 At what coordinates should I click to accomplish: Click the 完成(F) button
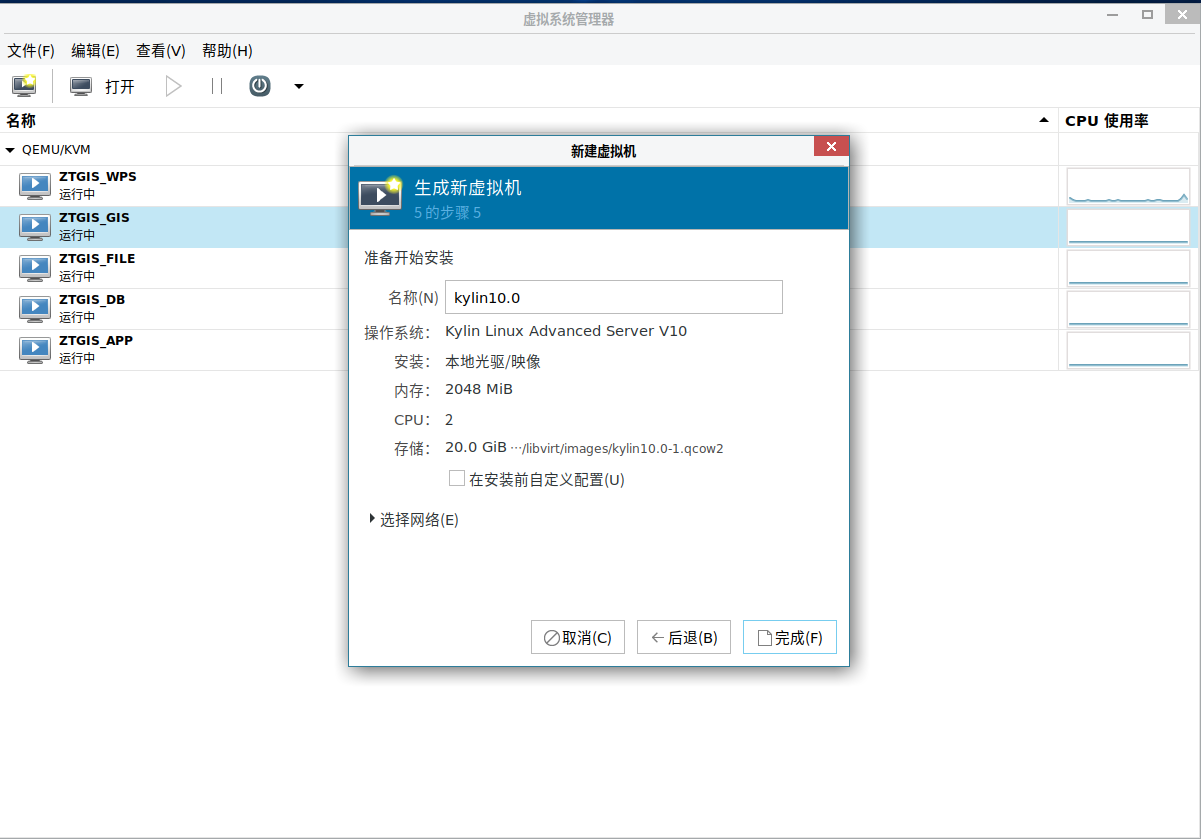[789, 638]
